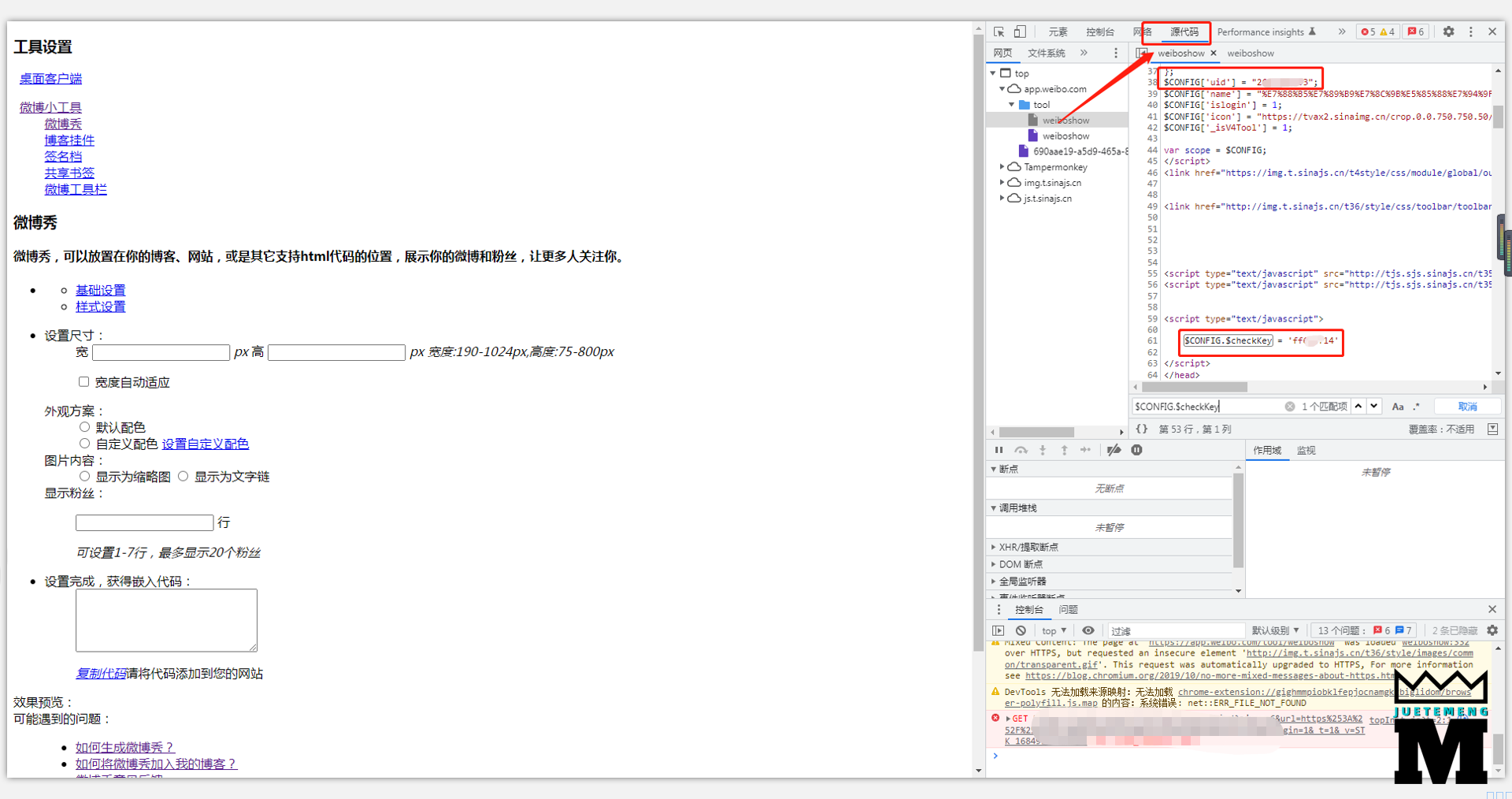Screen dimensions: 1512x799
Task: Expand the js.t.sinajs.cn tree node
Action: [1002, 199]
